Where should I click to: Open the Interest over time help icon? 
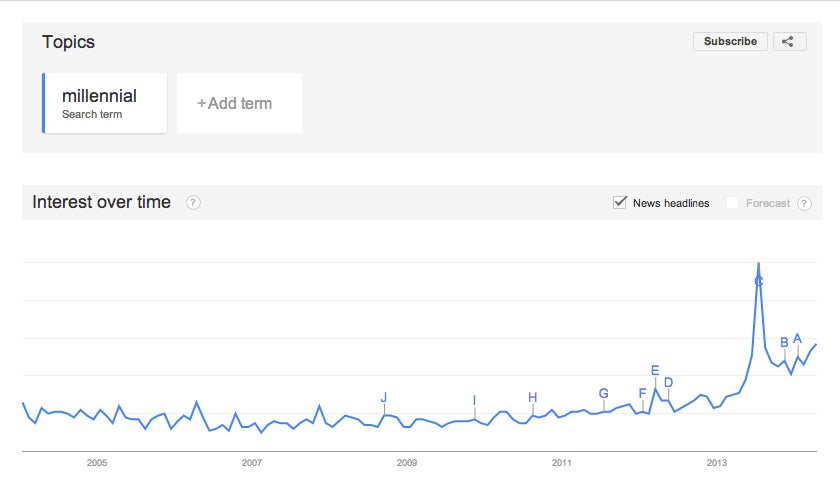pos(193,203)
